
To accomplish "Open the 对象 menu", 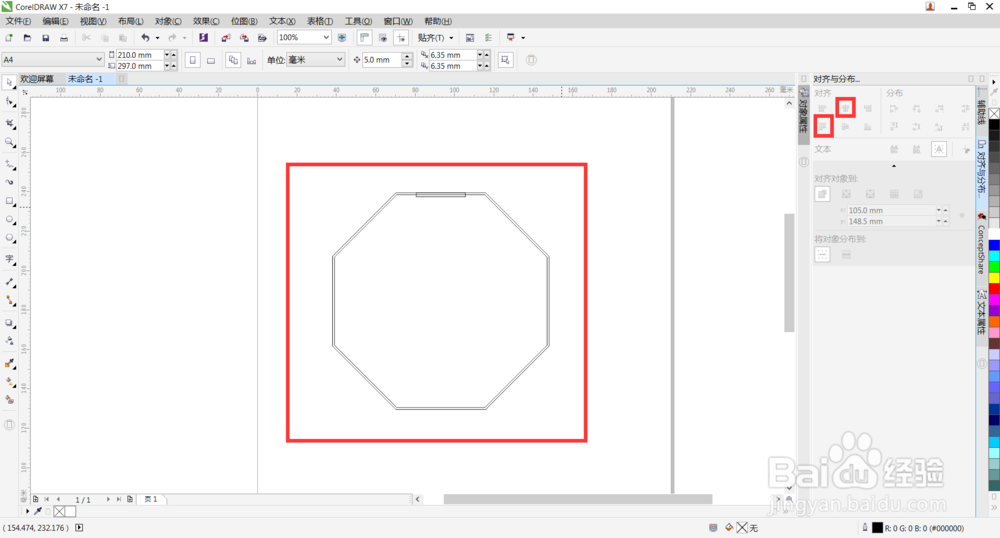I will [x=168, y=21].
